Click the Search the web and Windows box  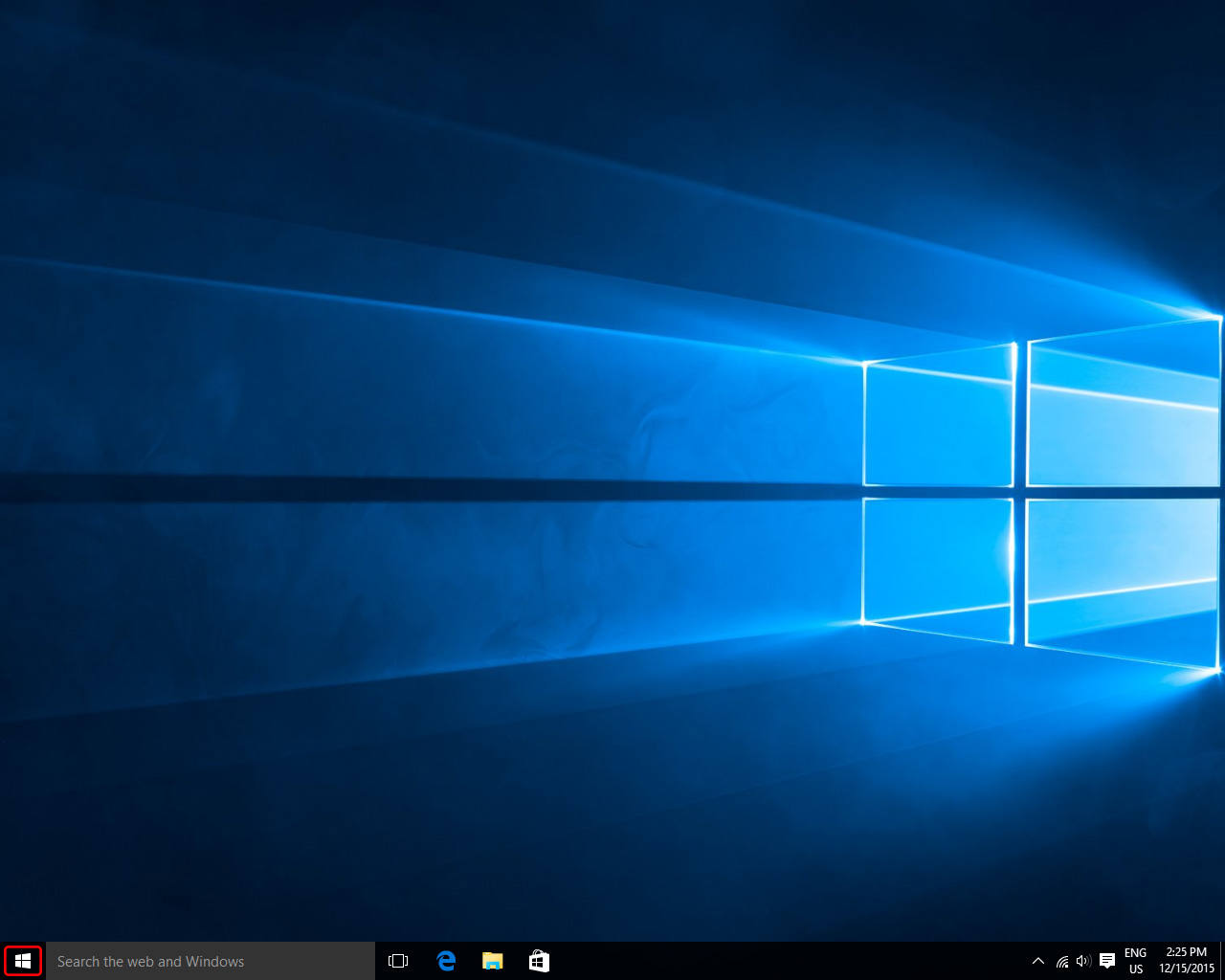pos(211,961)
